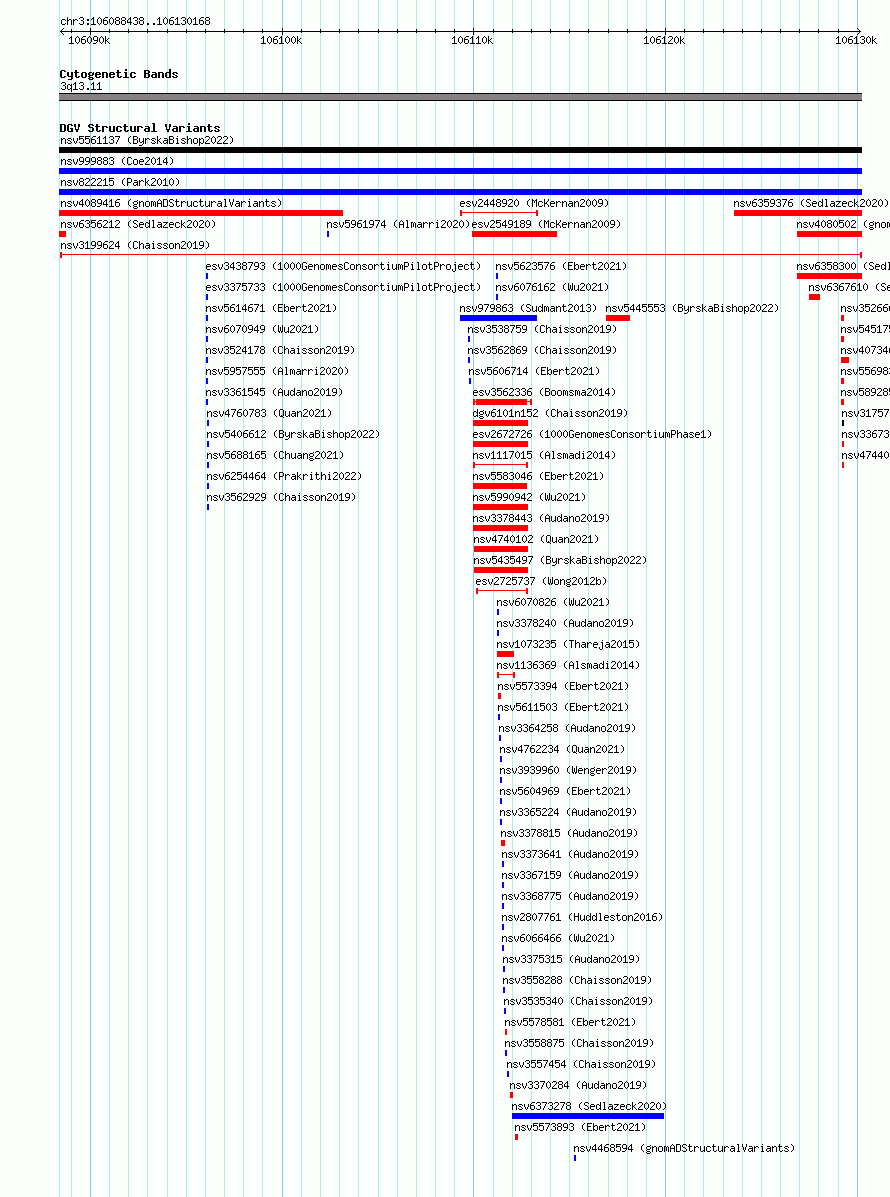Click nsv1073235 (Thareja2015) label
Screen dimensions: 890x1197
(569, 644)
